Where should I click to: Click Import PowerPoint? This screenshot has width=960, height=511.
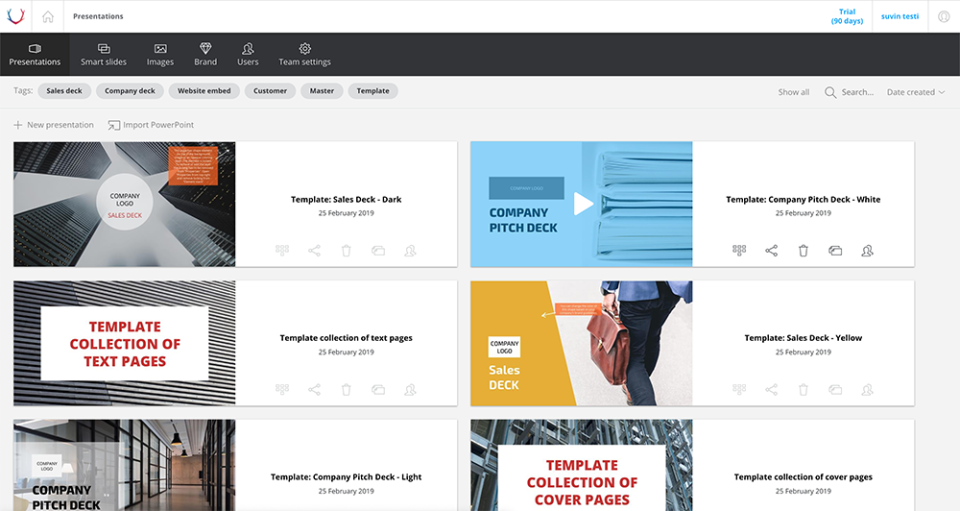(x=151, y=125)
